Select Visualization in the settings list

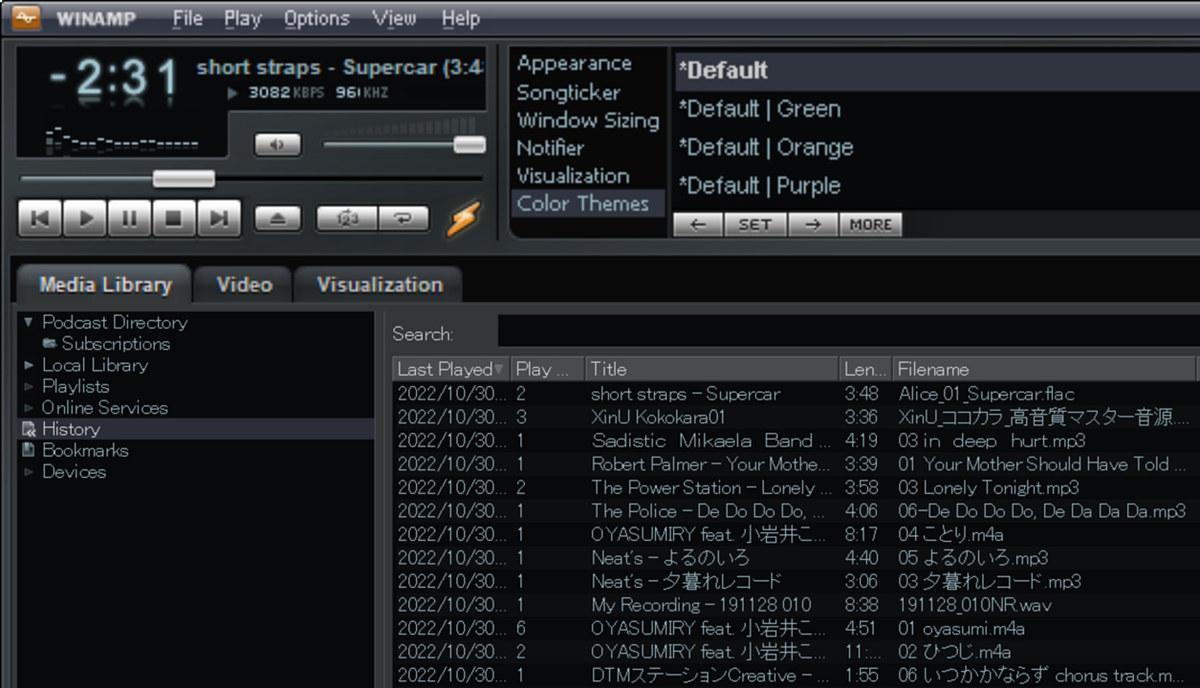tap(573, 175)
